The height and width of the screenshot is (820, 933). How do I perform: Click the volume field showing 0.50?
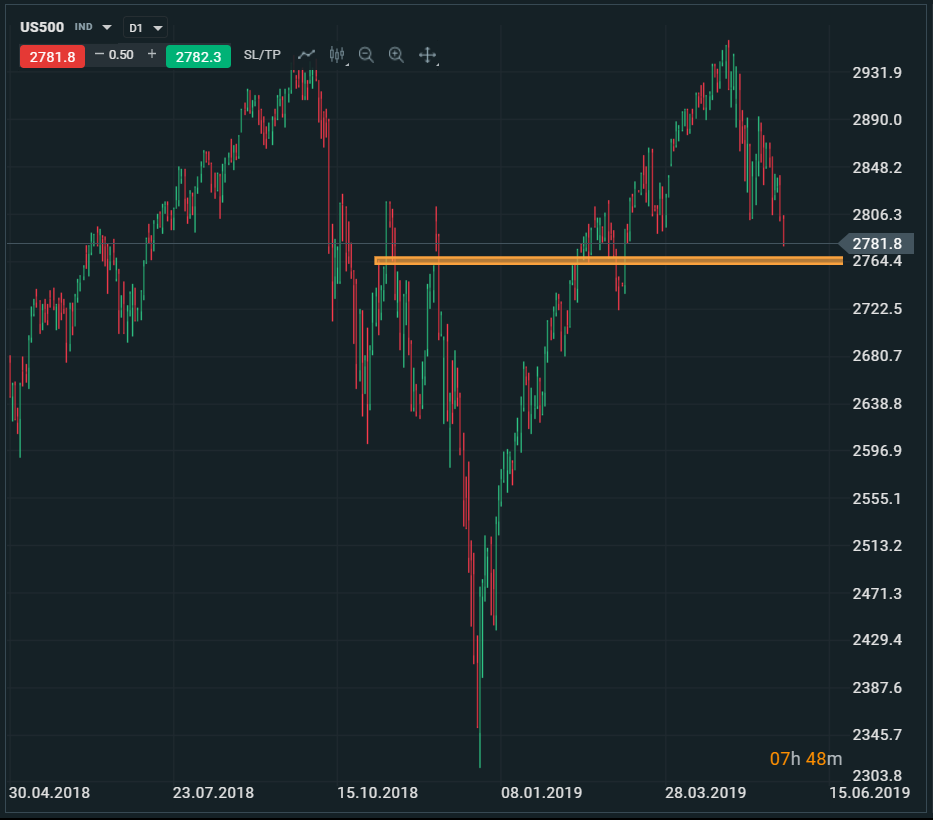[122, 55]
